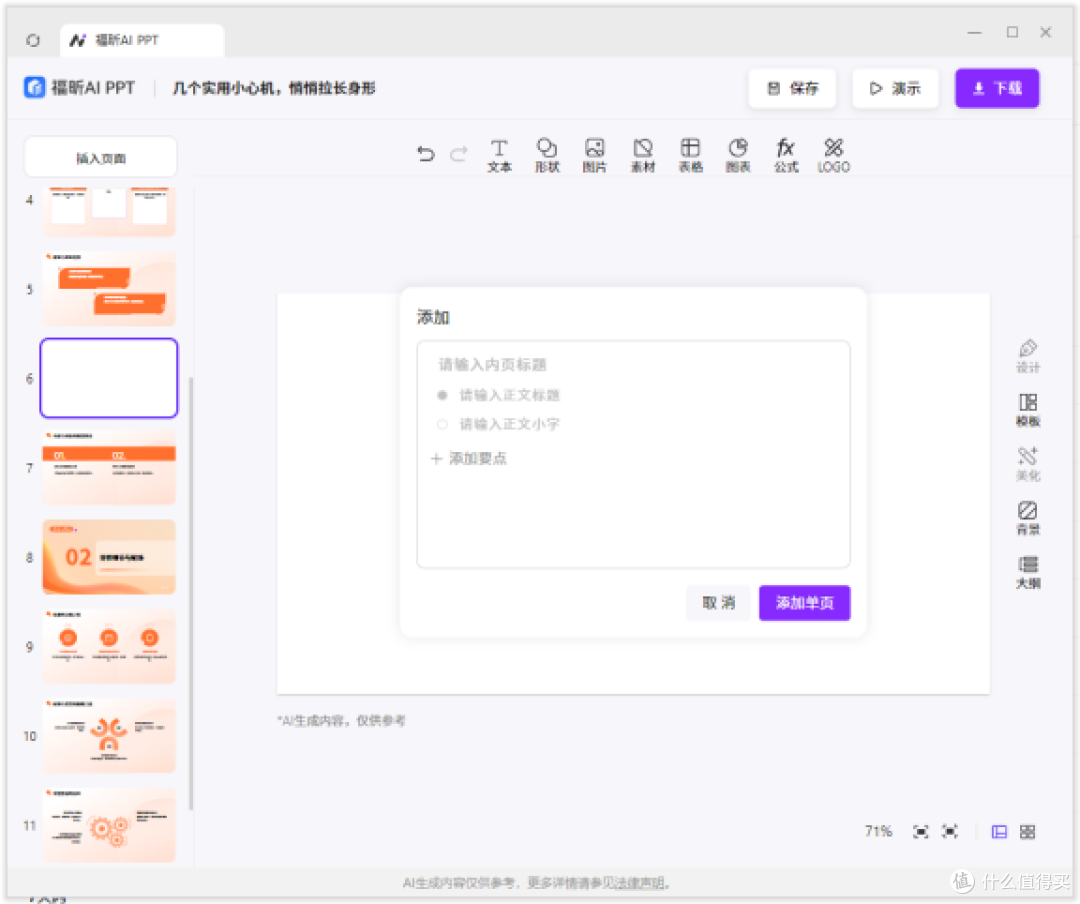This screenshot has height=904, width=1080.
Task: Insert a picture with 图片 icon
Action: [594, 156]
